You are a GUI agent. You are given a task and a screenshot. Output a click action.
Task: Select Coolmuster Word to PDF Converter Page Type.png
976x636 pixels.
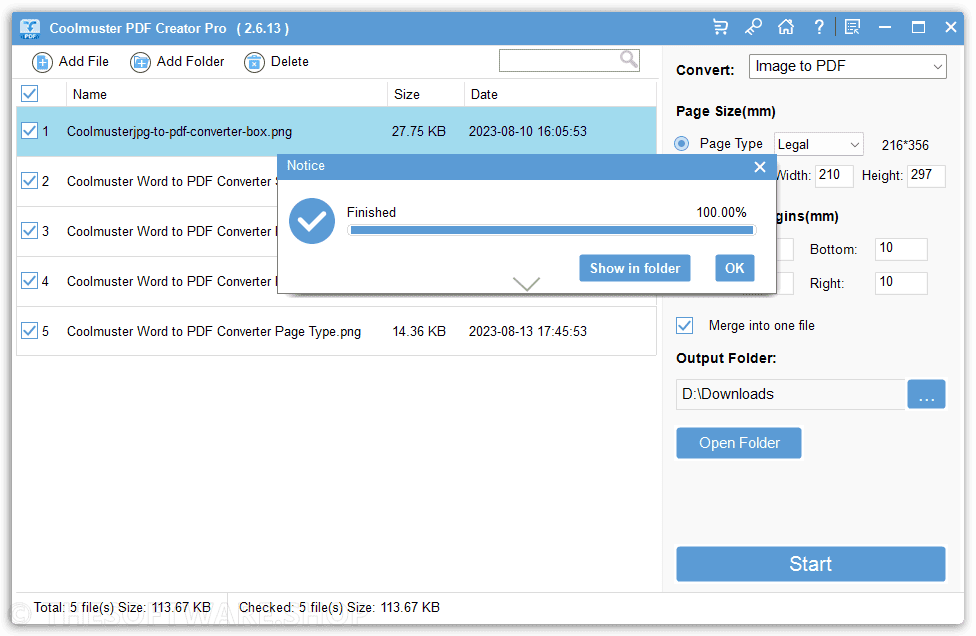[x=214, y=331]
